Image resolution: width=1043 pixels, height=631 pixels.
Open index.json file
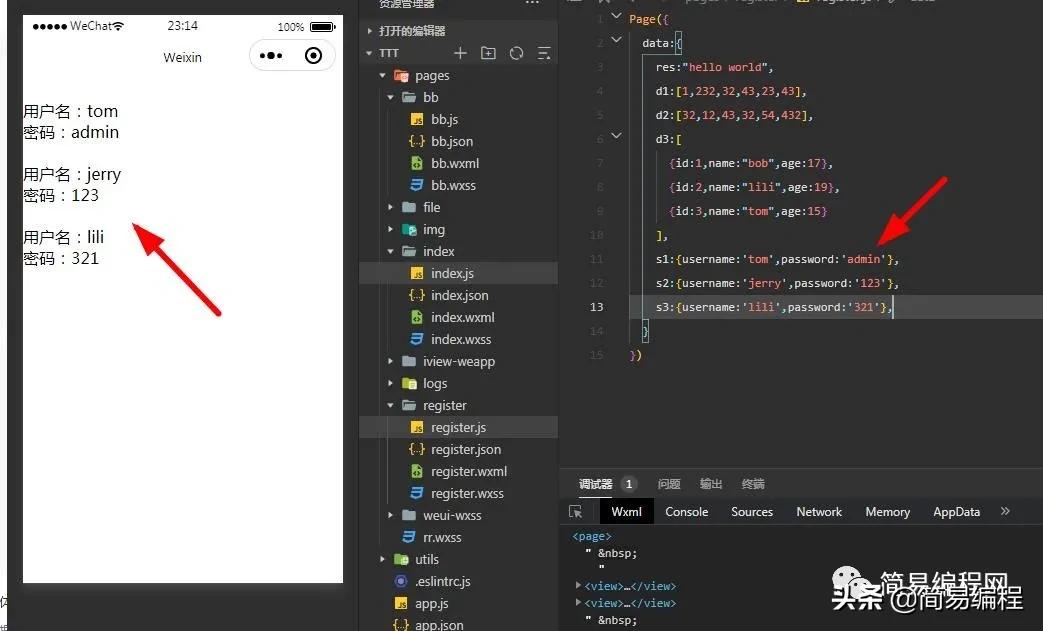458,295
